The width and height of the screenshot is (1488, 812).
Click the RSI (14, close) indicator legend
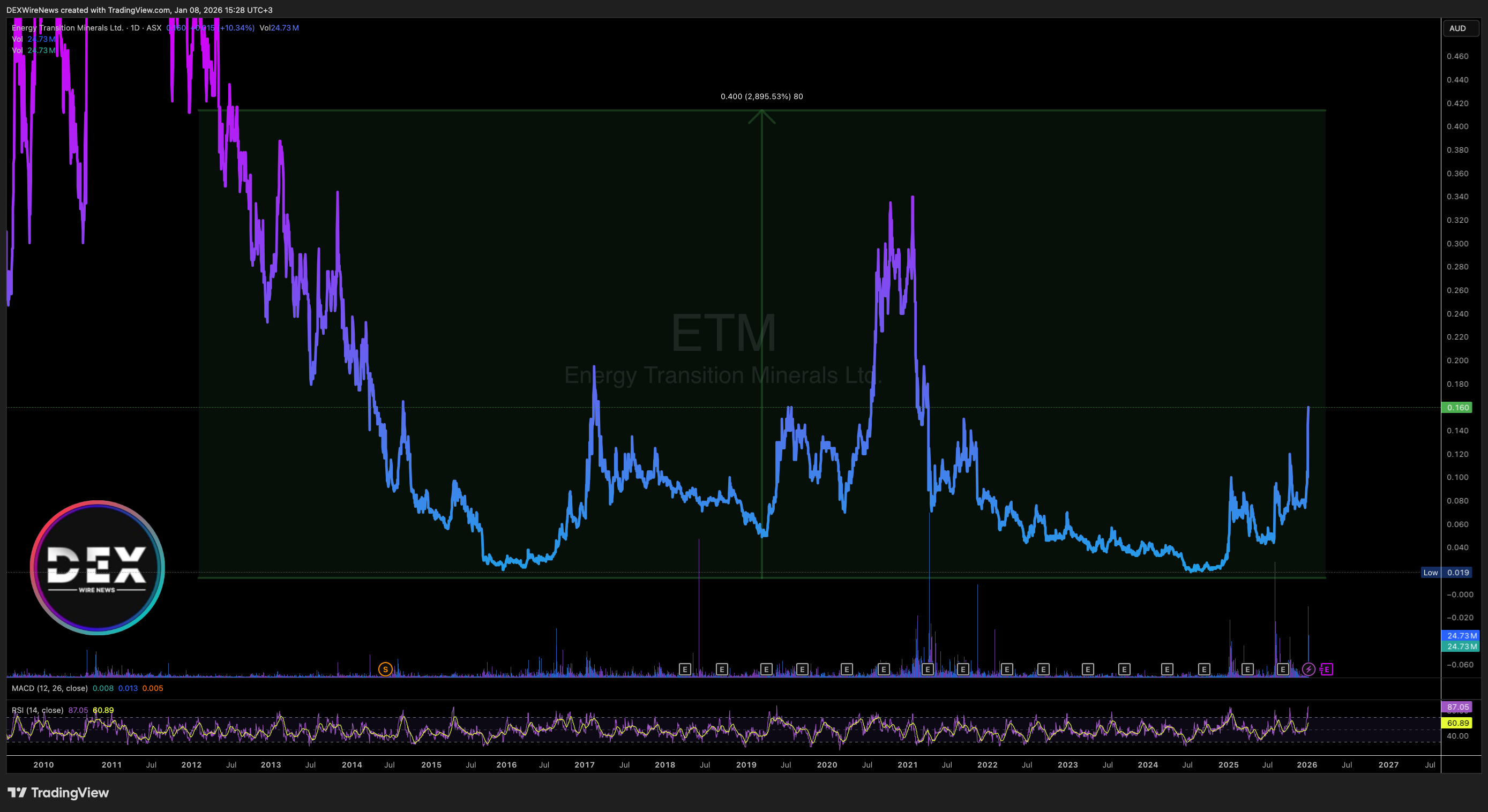38,710
